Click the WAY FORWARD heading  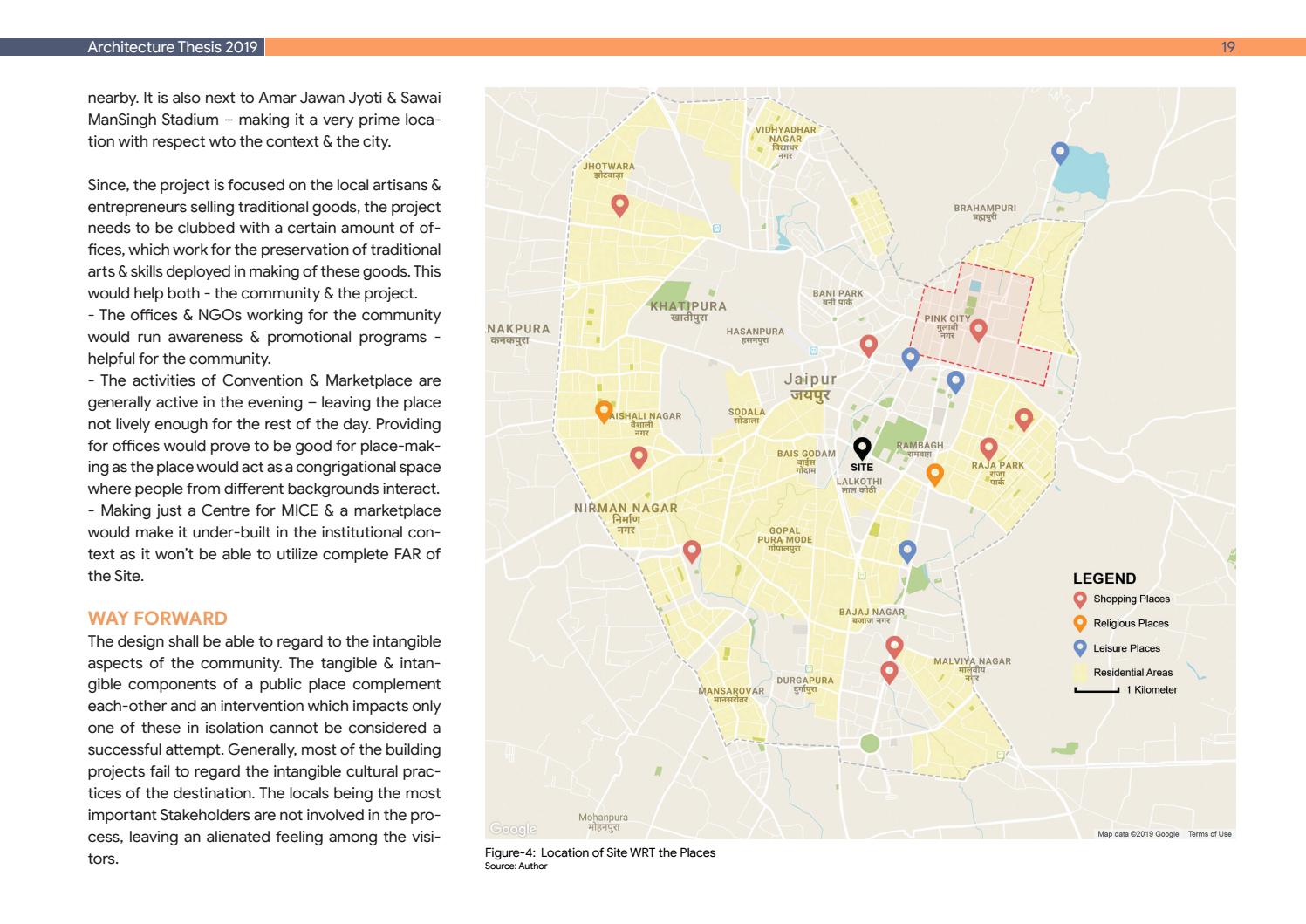158,619
